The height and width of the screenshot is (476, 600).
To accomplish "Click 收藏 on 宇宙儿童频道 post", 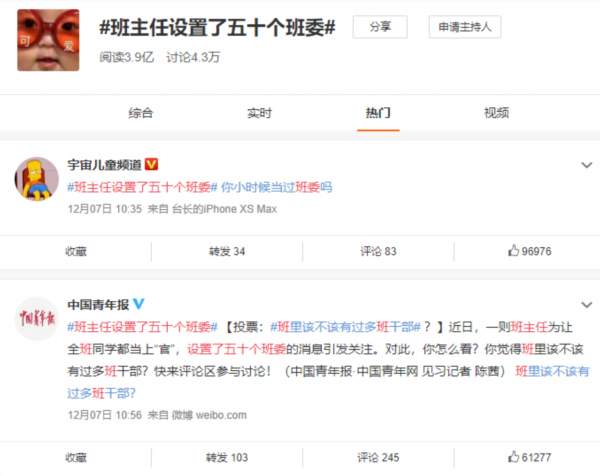I will [x=76, y=251].
